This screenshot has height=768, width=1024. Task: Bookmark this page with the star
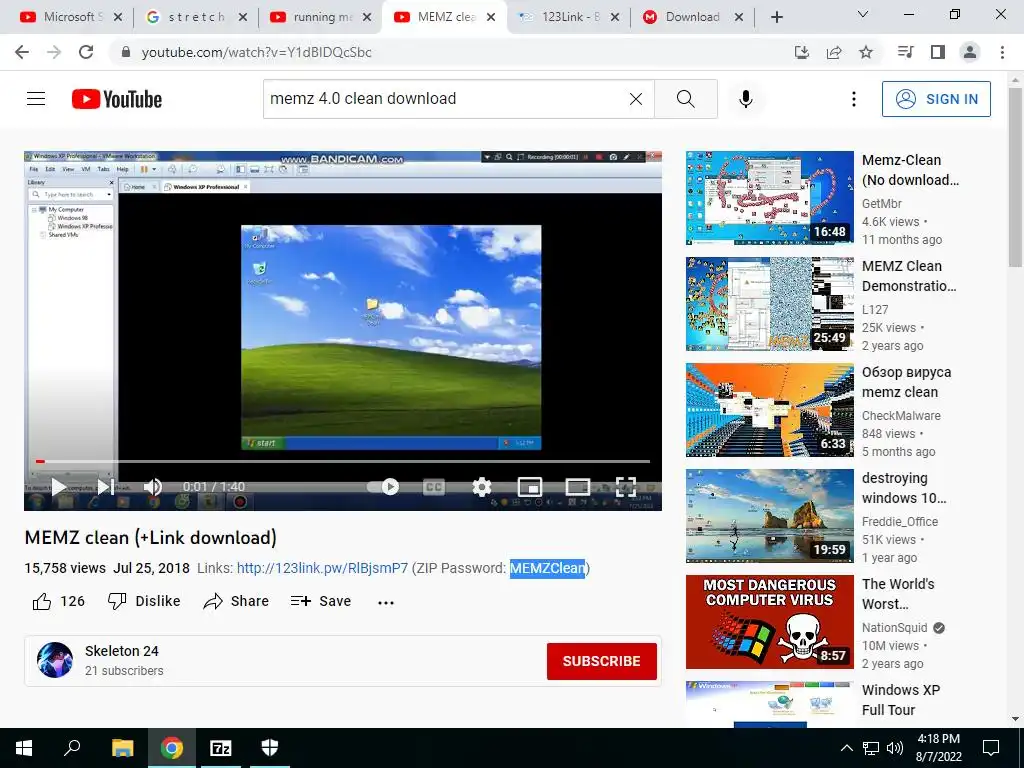click(866, 52)
